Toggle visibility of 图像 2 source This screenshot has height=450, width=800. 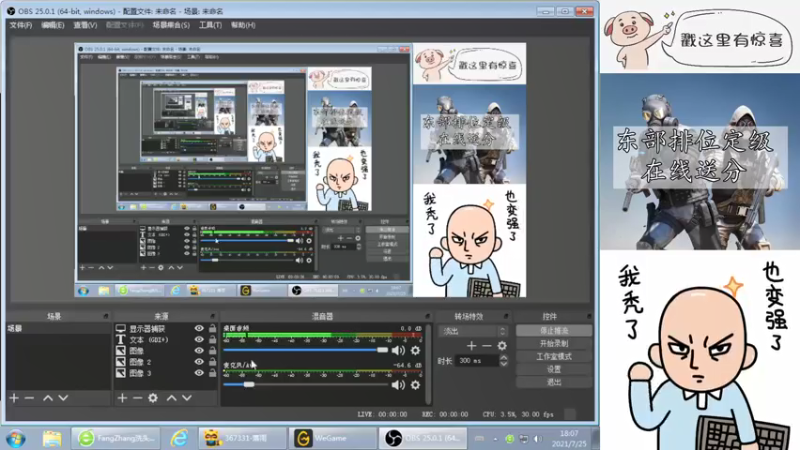tap(199, 362)
